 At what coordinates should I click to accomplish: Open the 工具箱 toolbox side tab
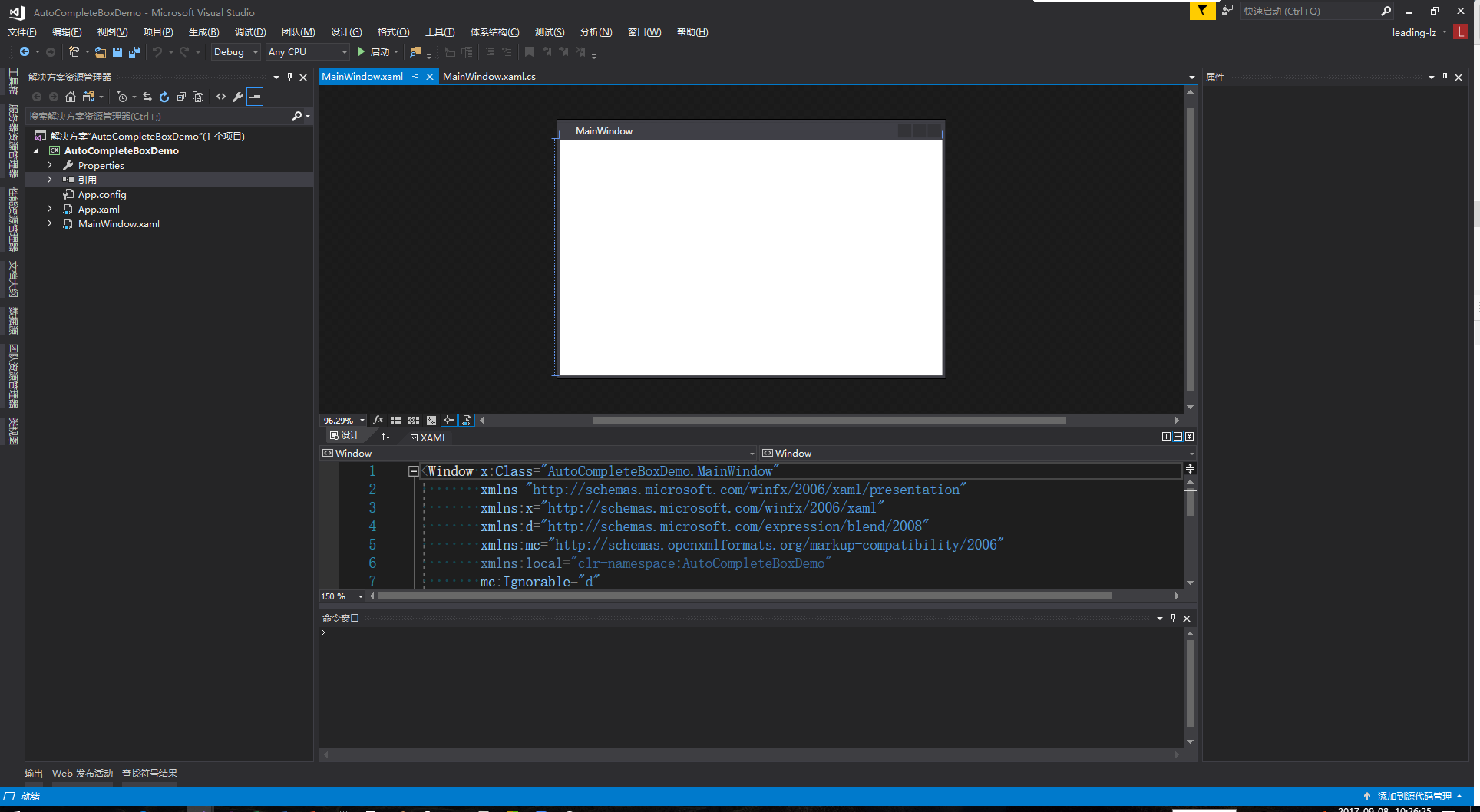tap(13, 81)
